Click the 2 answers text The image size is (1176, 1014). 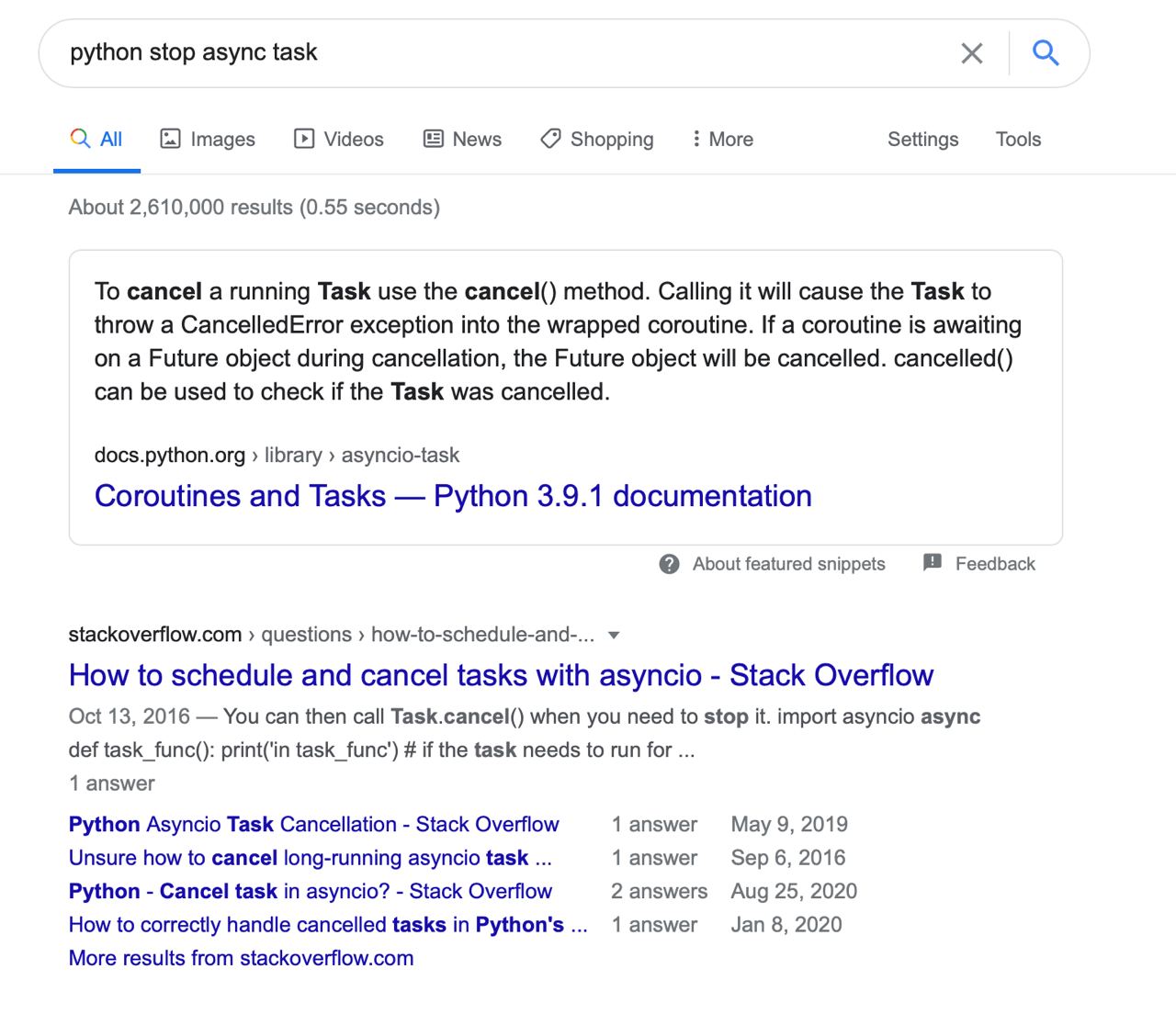(660, 892)
